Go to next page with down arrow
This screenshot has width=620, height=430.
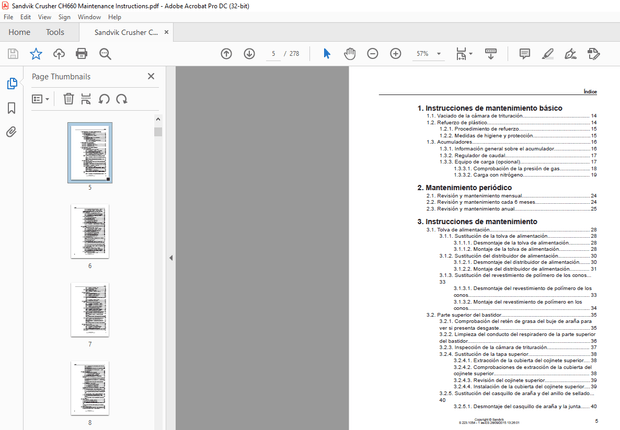(249, 53)
